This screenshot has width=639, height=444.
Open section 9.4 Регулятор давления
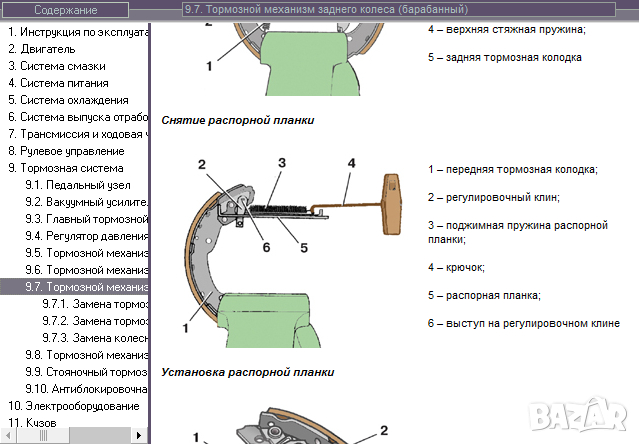coord(87,236)
